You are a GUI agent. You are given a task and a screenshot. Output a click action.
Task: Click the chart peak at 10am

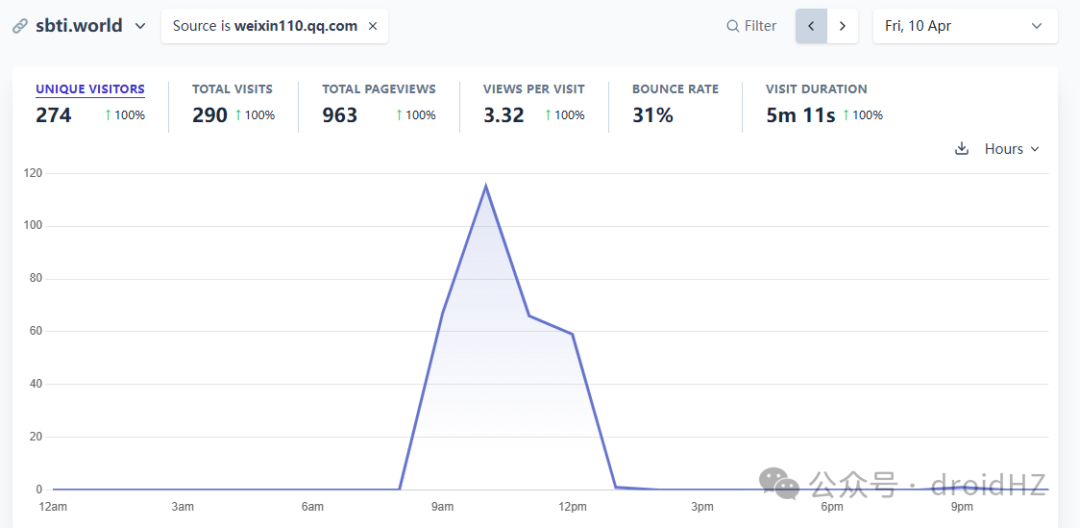[x=486, y=185]
